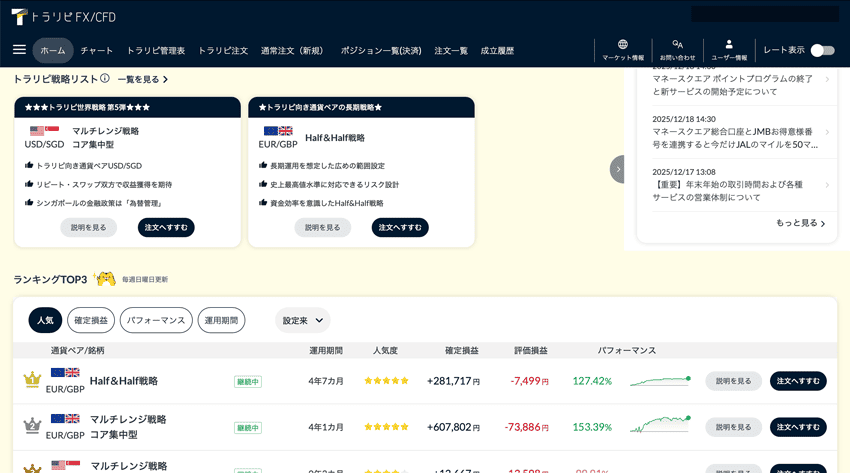This screenshot has height=473, width=850.
Task: Click 注文へすすむ on EUR/GBP Half&Half card
Action: [400, 228]
